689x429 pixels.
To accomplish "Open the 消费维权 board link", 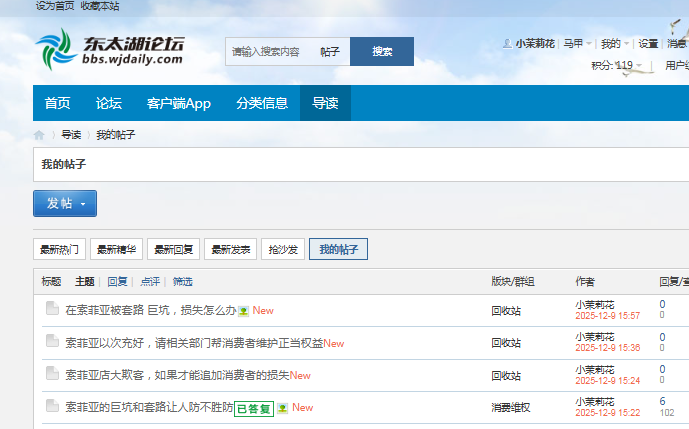I will [x=511, y=407].
